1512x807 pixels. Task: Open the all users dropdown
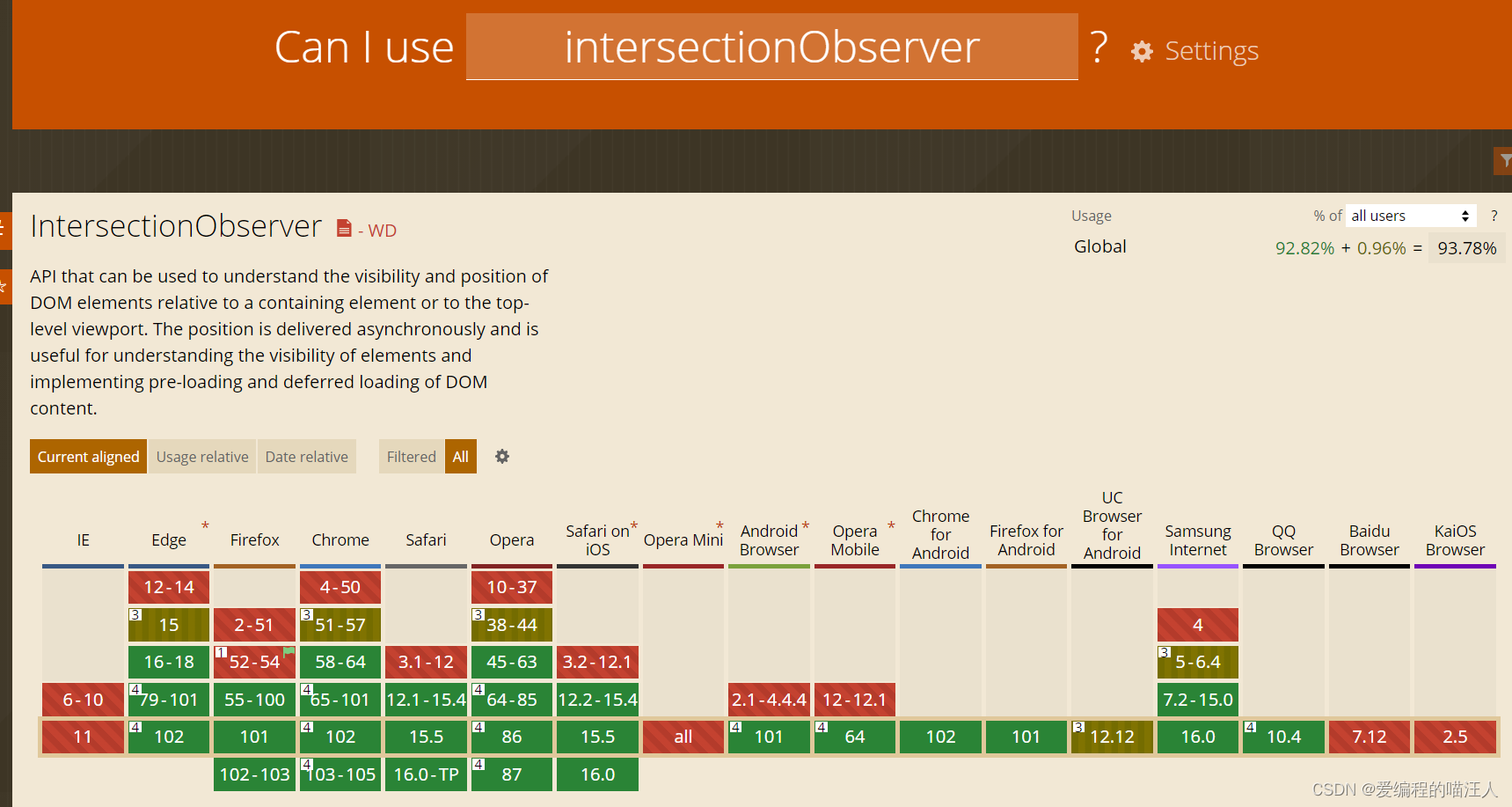[x=1411, y=216]
